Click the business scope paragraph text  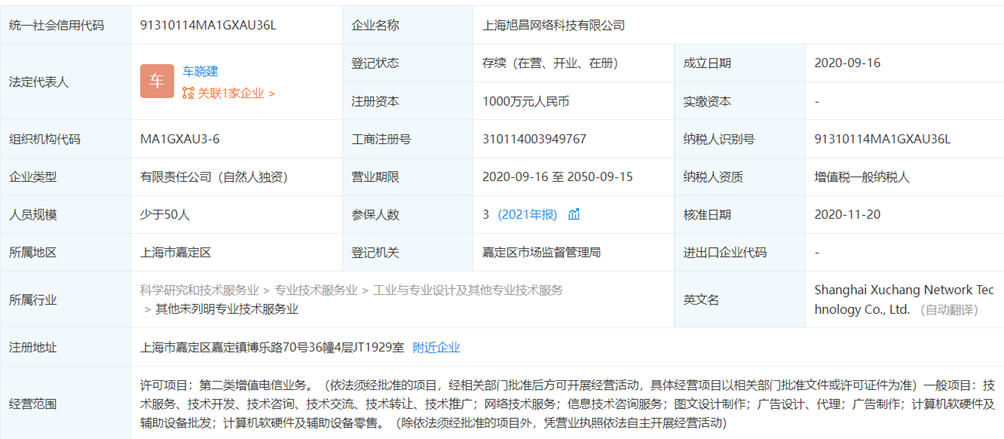pyautogui.click(x=567, y=404)
